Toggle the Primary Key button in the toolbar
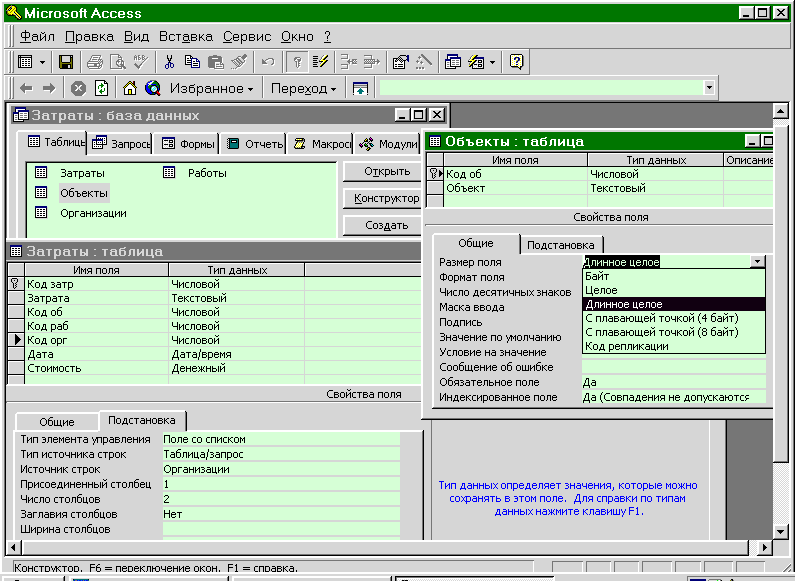795x581 pixels. 297,62
